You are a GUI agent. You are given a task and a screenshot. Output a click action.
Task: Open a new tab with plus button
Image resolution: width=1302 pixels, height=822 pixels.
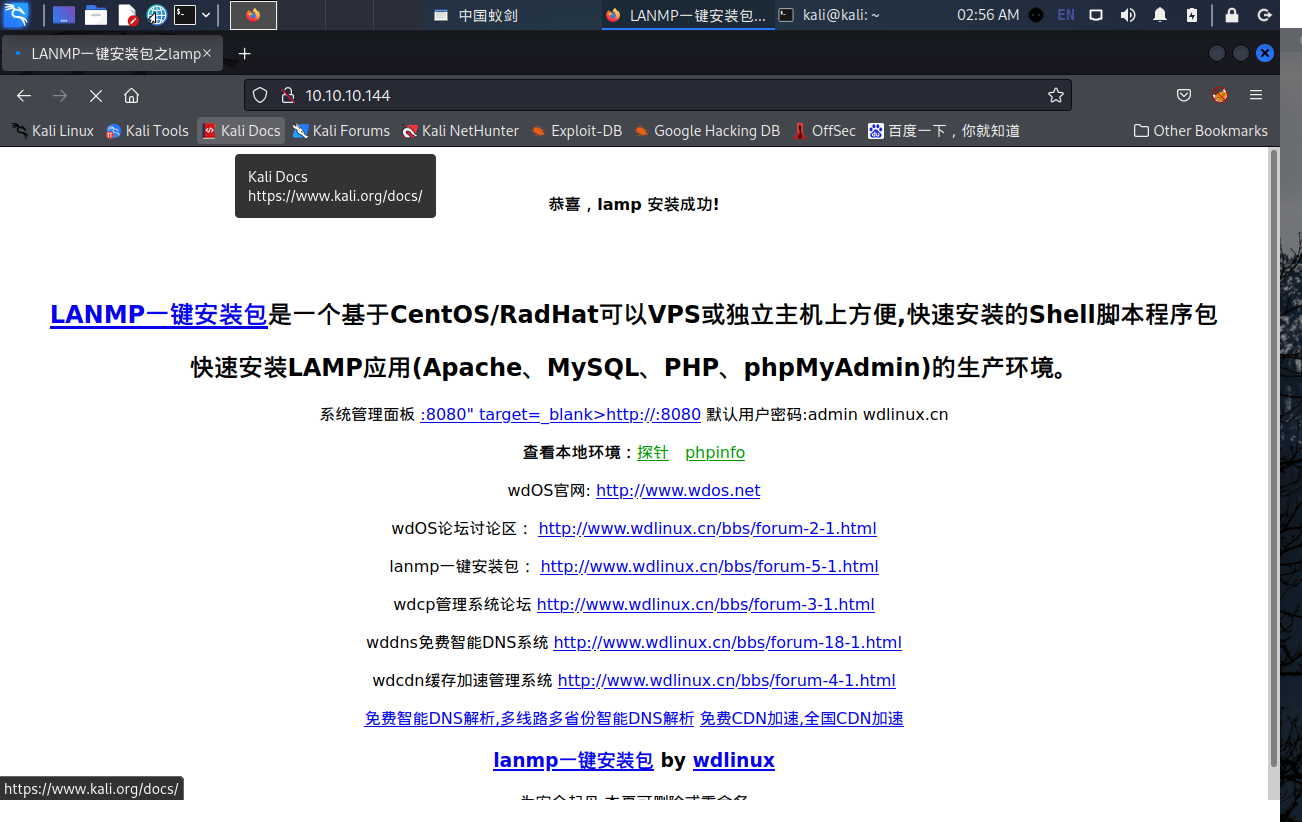coord(244,53)
